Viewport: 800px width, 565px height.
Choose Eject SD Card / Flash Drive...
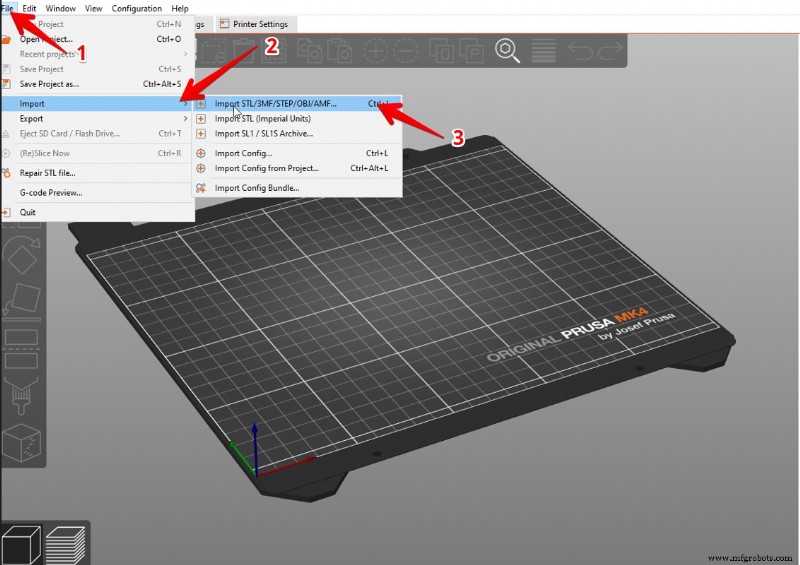tap(97, 133)
